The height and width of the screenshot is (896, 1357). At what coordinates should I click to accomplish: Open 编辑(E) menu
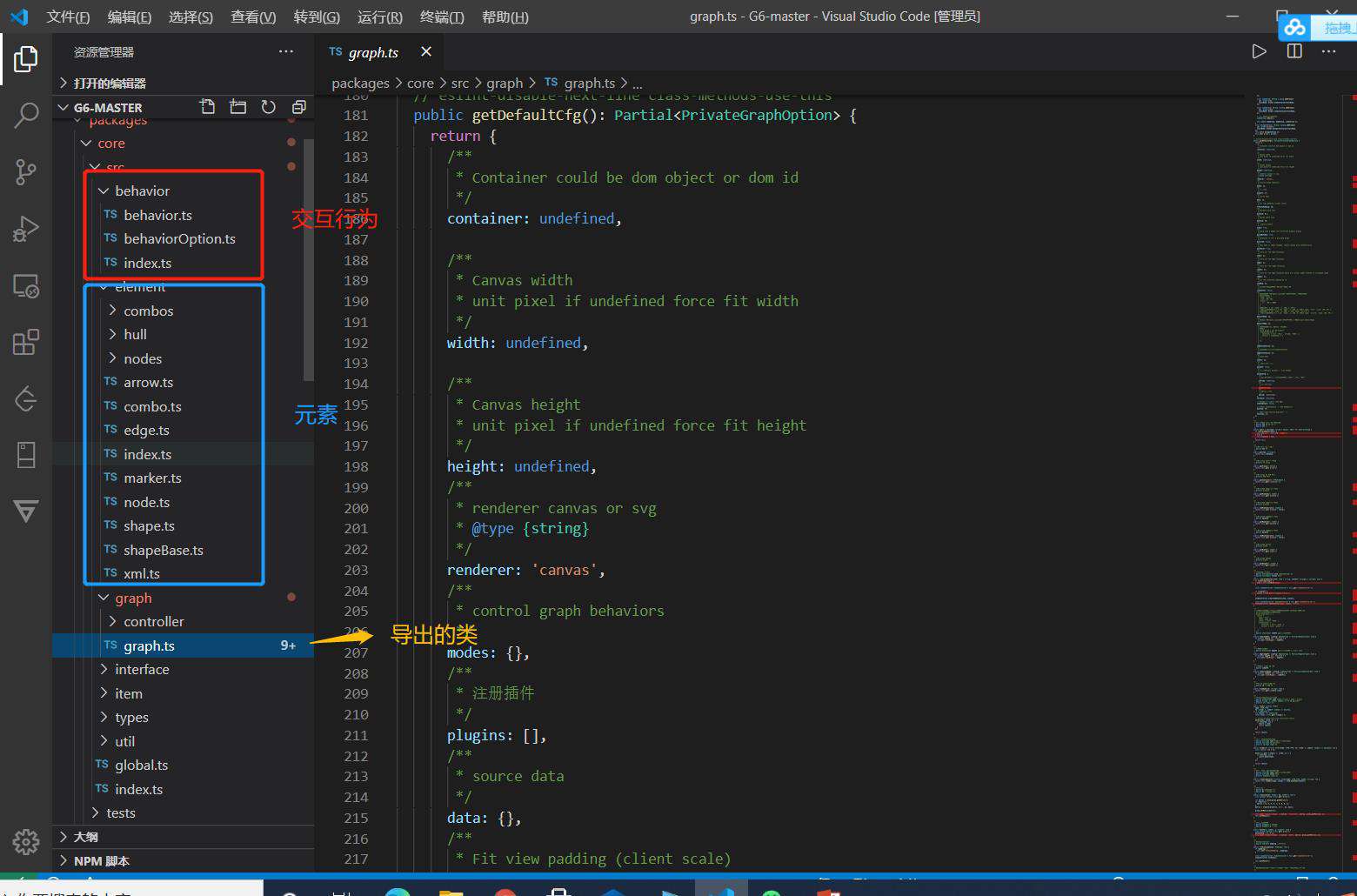[130, 17]
